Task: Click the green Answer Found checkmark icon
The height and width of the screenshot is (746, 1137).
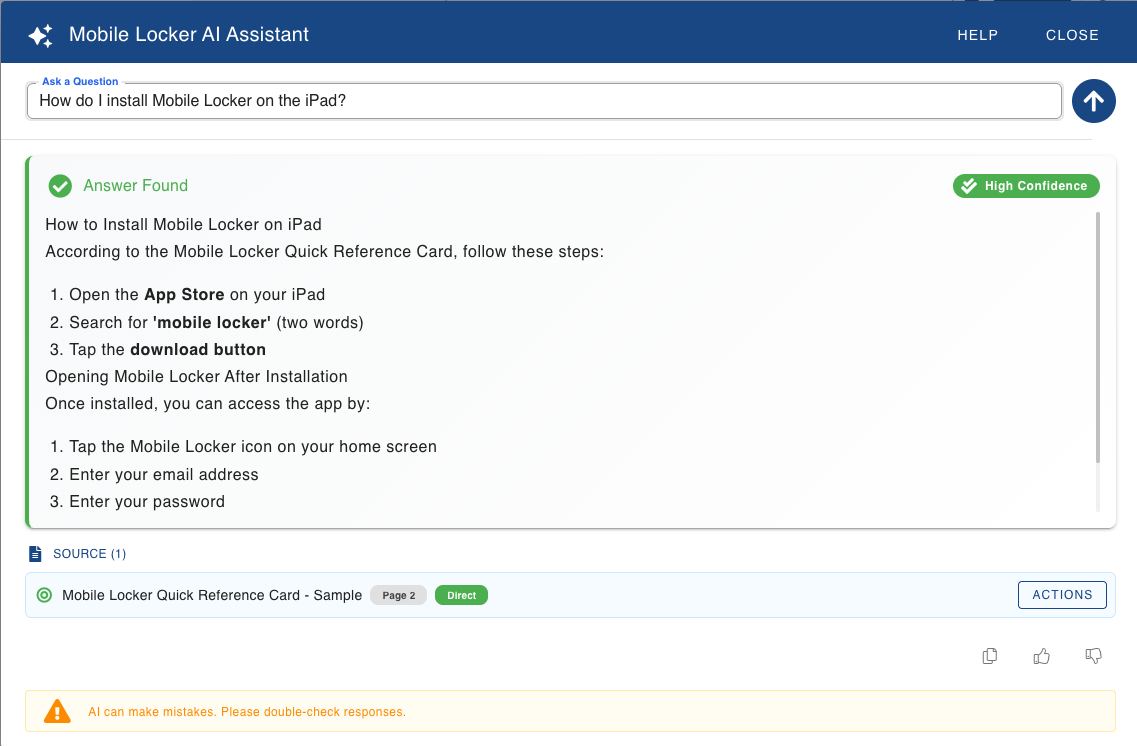Action: click(60, 186)
